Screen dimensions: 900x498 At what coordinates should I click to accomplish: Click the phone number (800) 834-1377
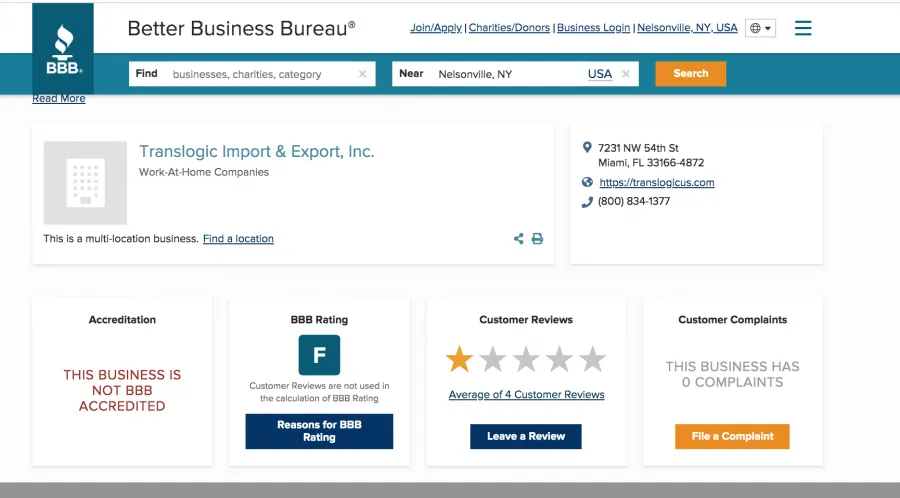point(634,201)
